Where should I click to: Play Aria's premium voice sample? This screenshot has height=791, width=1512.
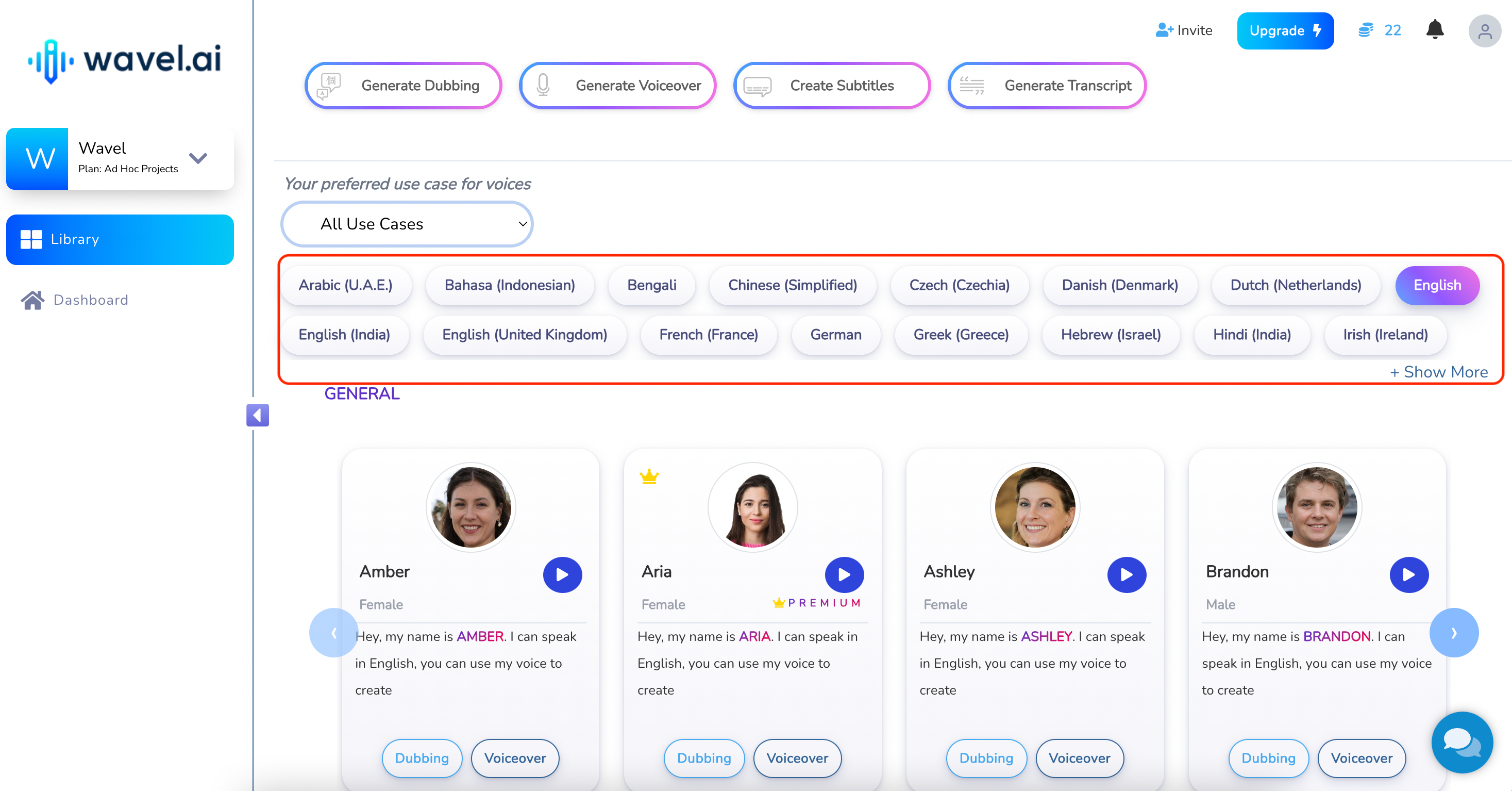[844, 574]
